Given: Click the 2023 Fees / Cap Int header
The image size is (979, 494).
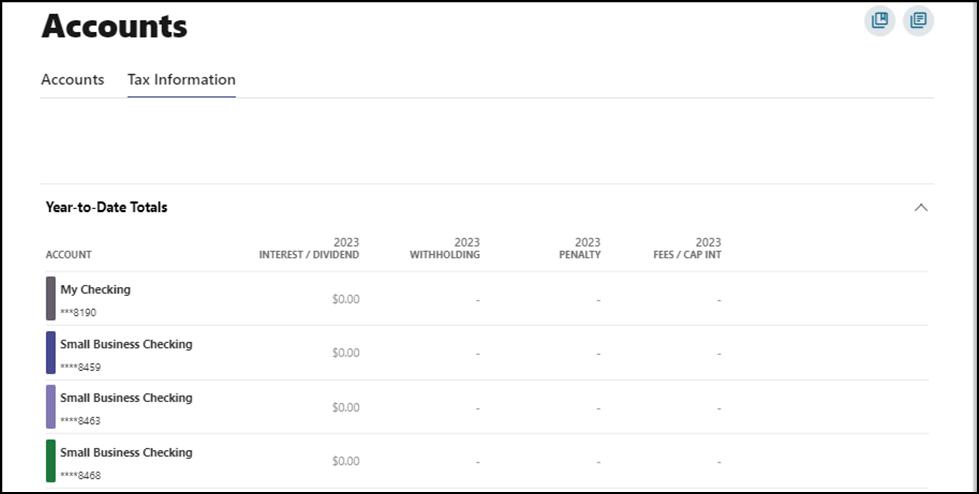Looking at the screenshot, I should click(x=687, y=249).
